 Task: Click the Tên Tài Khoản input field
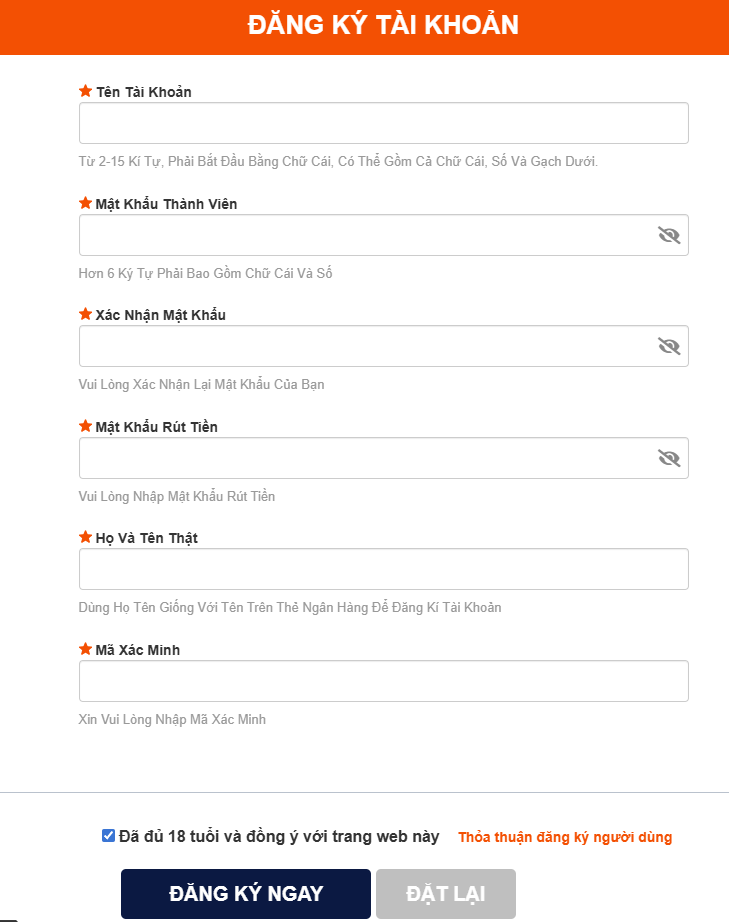383,123
